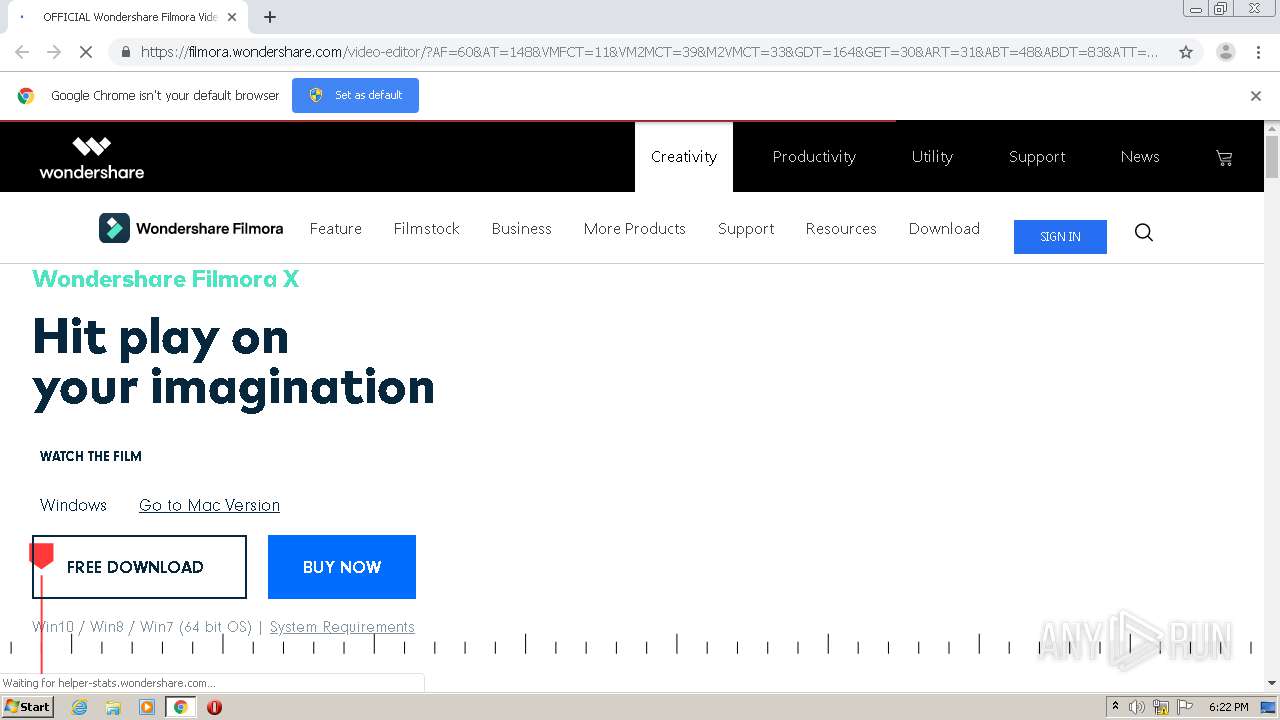The image size is (1280, 720).
Task: Open the media player taskbar icon
Action: tap(147, 707)
